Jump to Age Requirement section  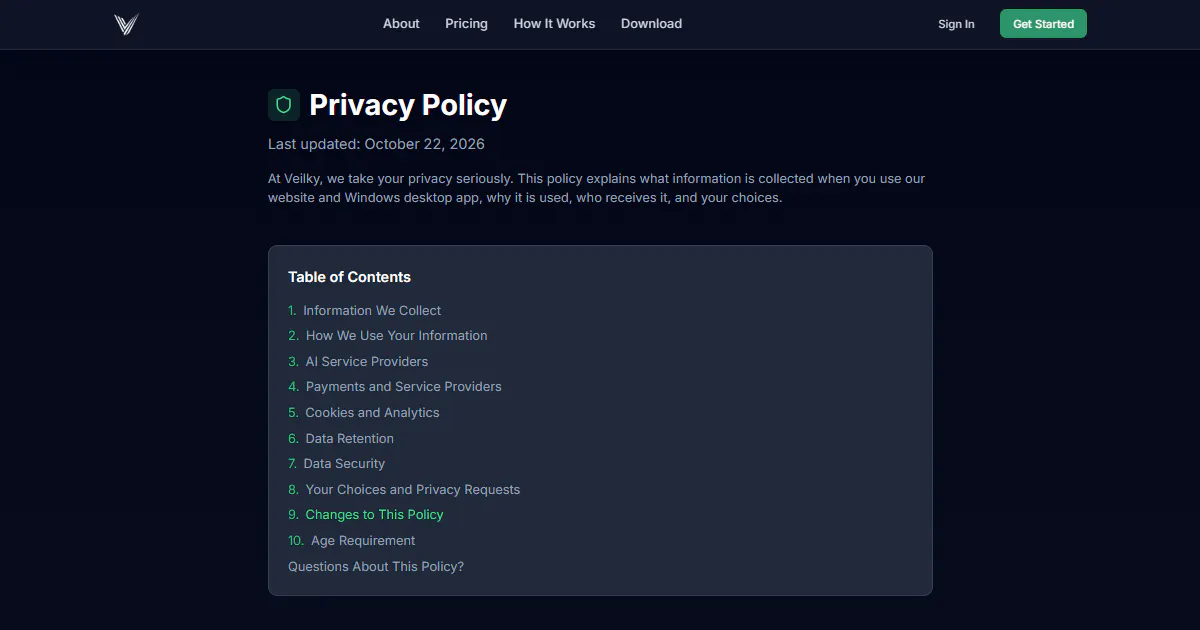351,541
